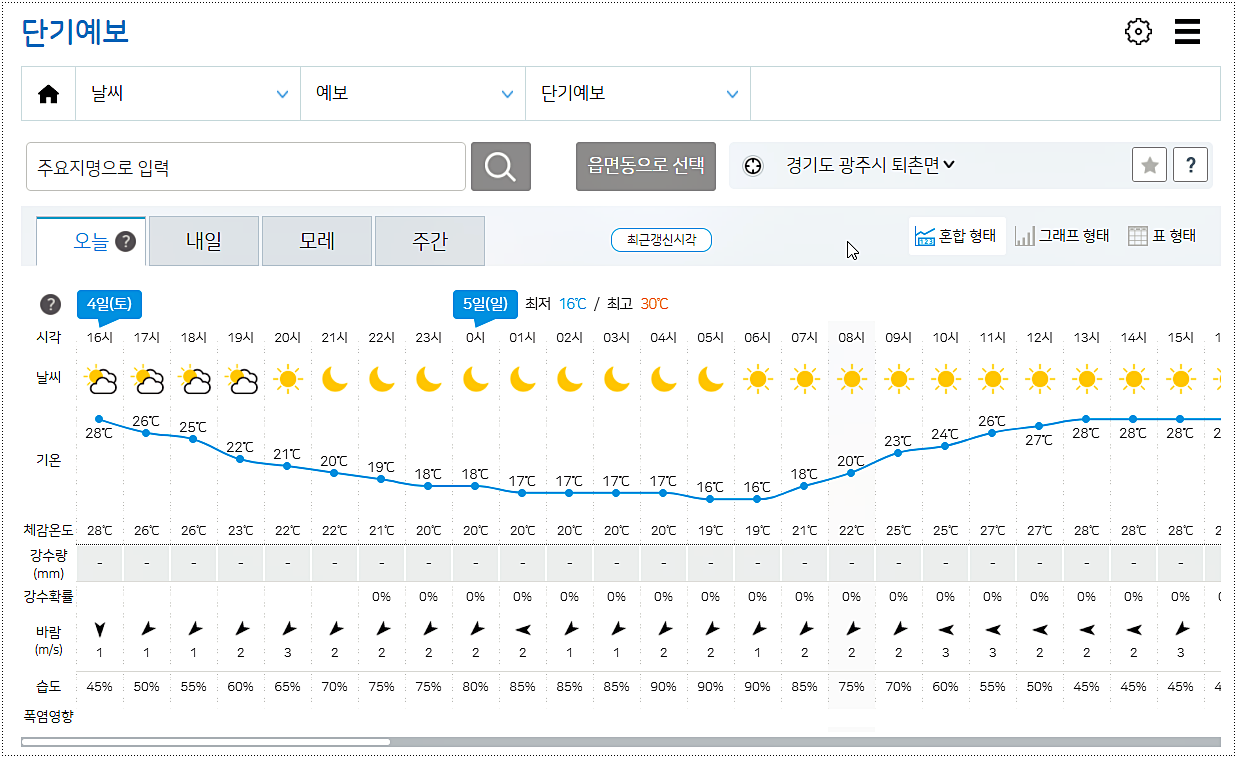Click sun icon at 08시
The image size is (1237, 758).
pos(852,379)
